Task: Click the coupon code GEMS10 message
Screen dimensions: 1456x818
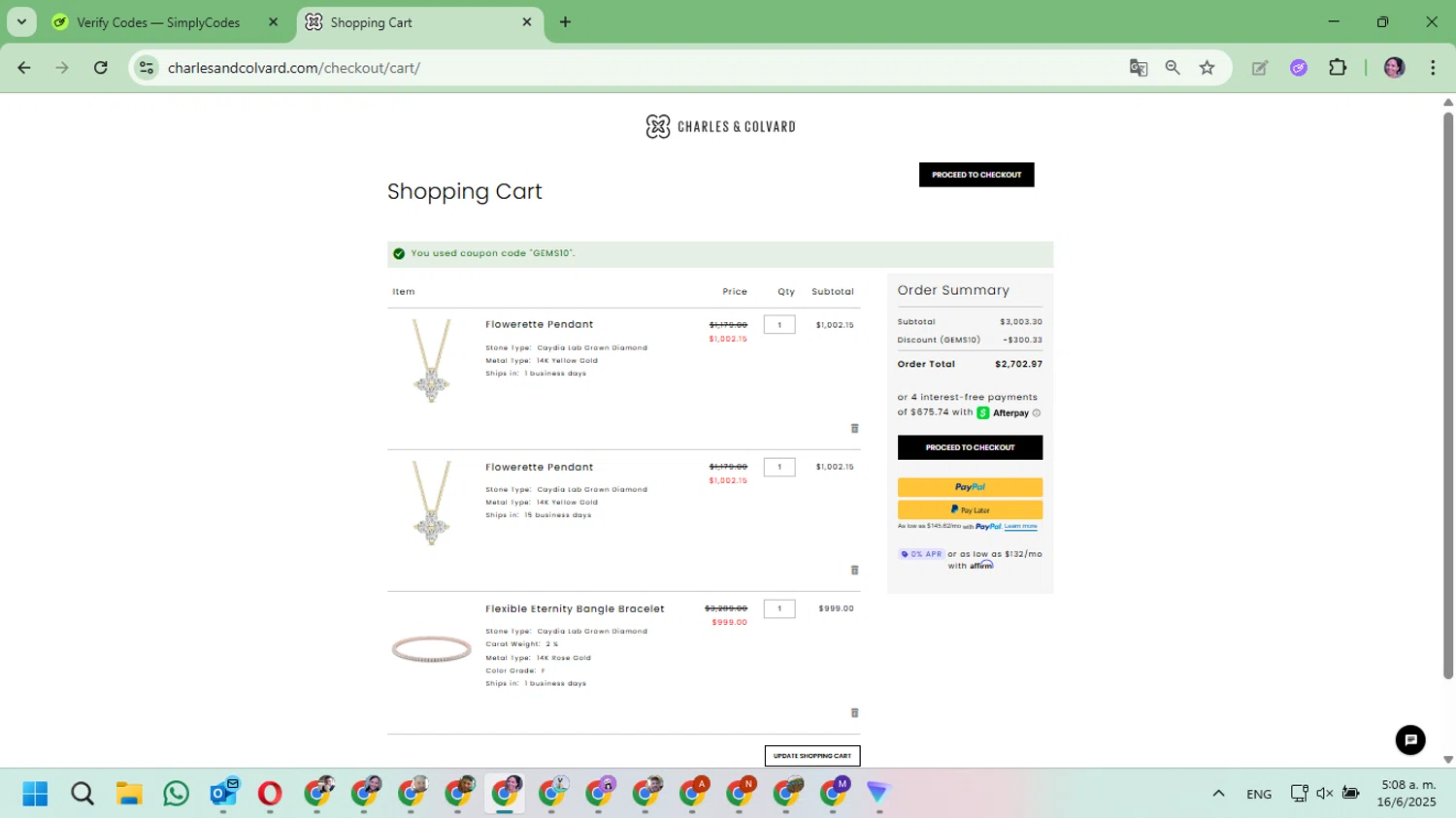Action: 492,253
